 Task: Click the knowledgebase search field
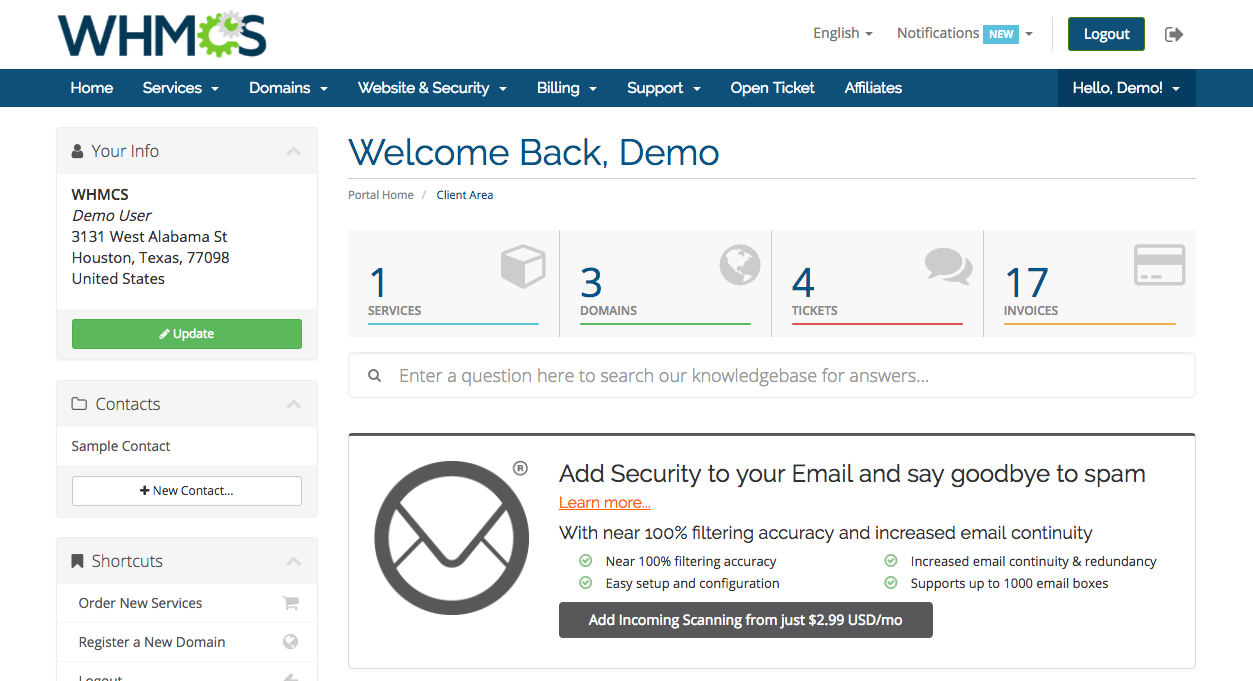point(780,376)
